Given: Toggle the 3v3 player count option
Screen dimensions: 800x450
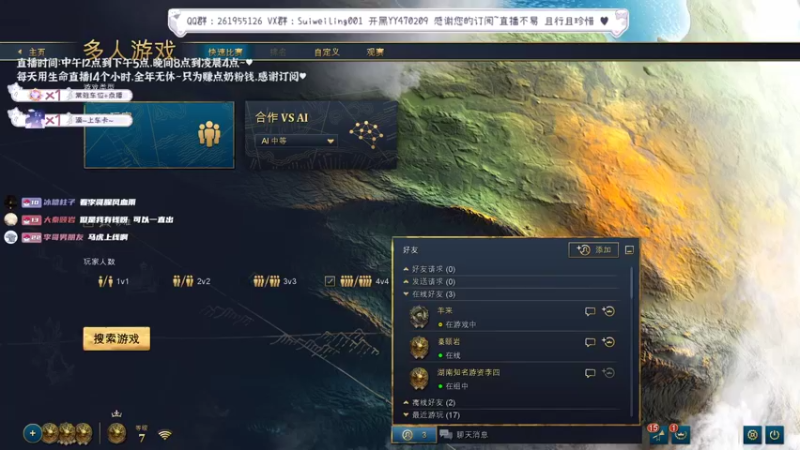Looking at the screenshot, I should (x=275, y=281).
